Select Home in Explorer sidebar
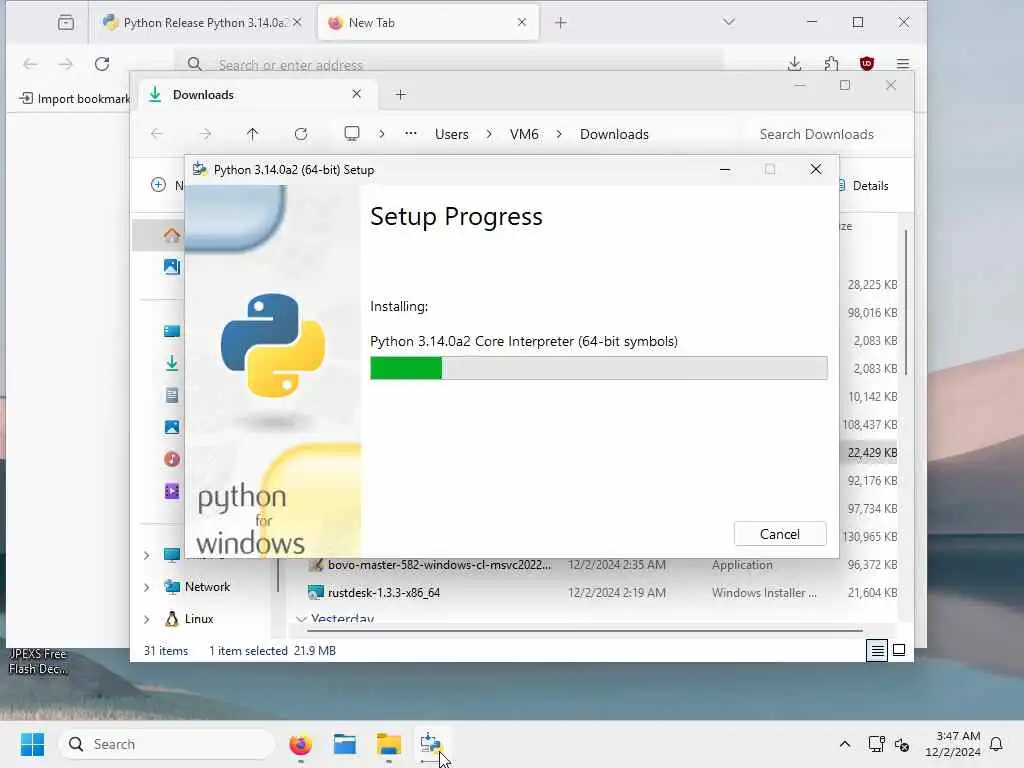Image resolution: width=1024 pixels, height=768 pixels. pos(172,235)
